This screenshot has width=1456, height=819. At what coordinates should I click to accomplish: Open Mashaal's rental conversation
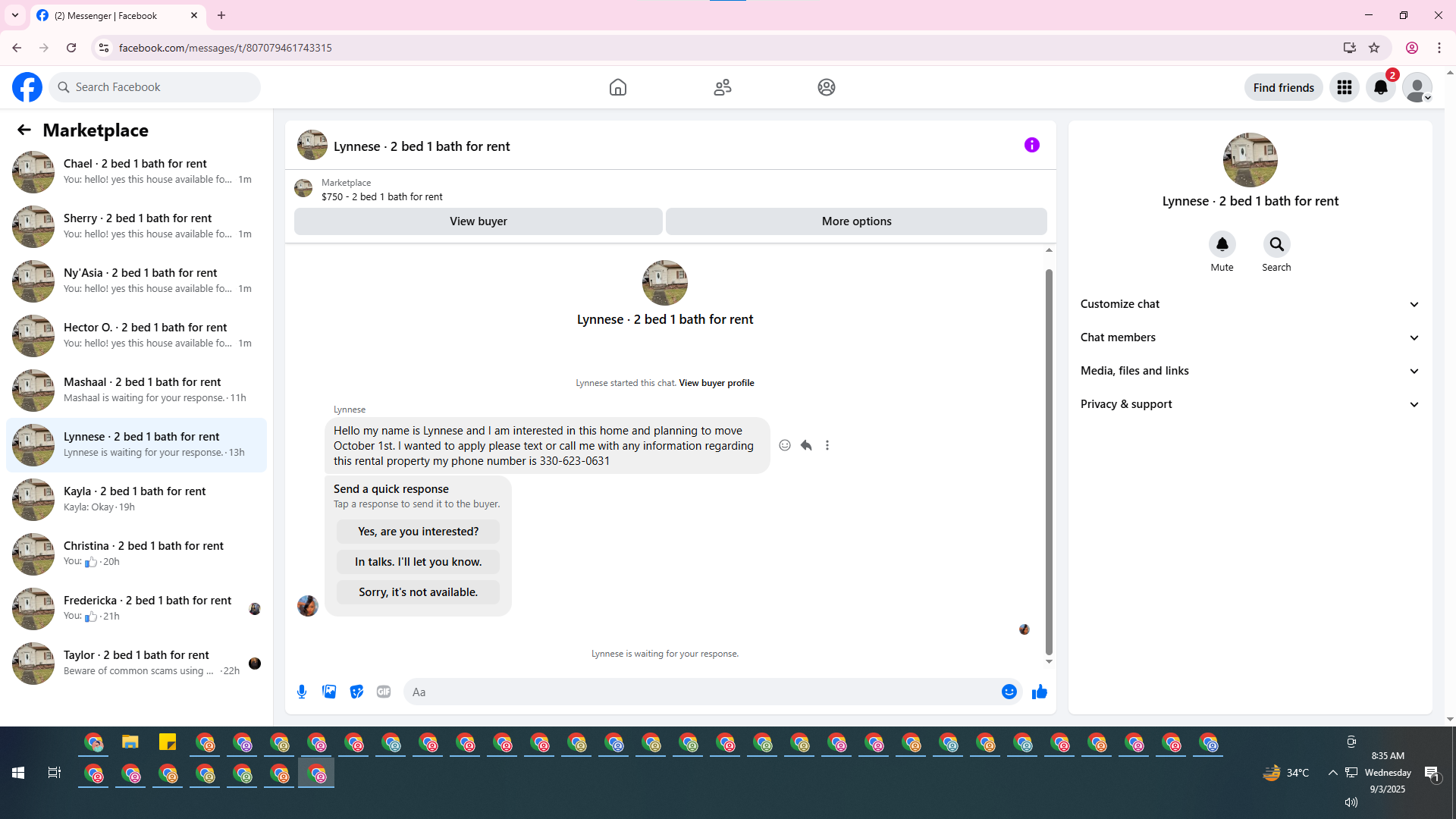(x=136, y=391)
